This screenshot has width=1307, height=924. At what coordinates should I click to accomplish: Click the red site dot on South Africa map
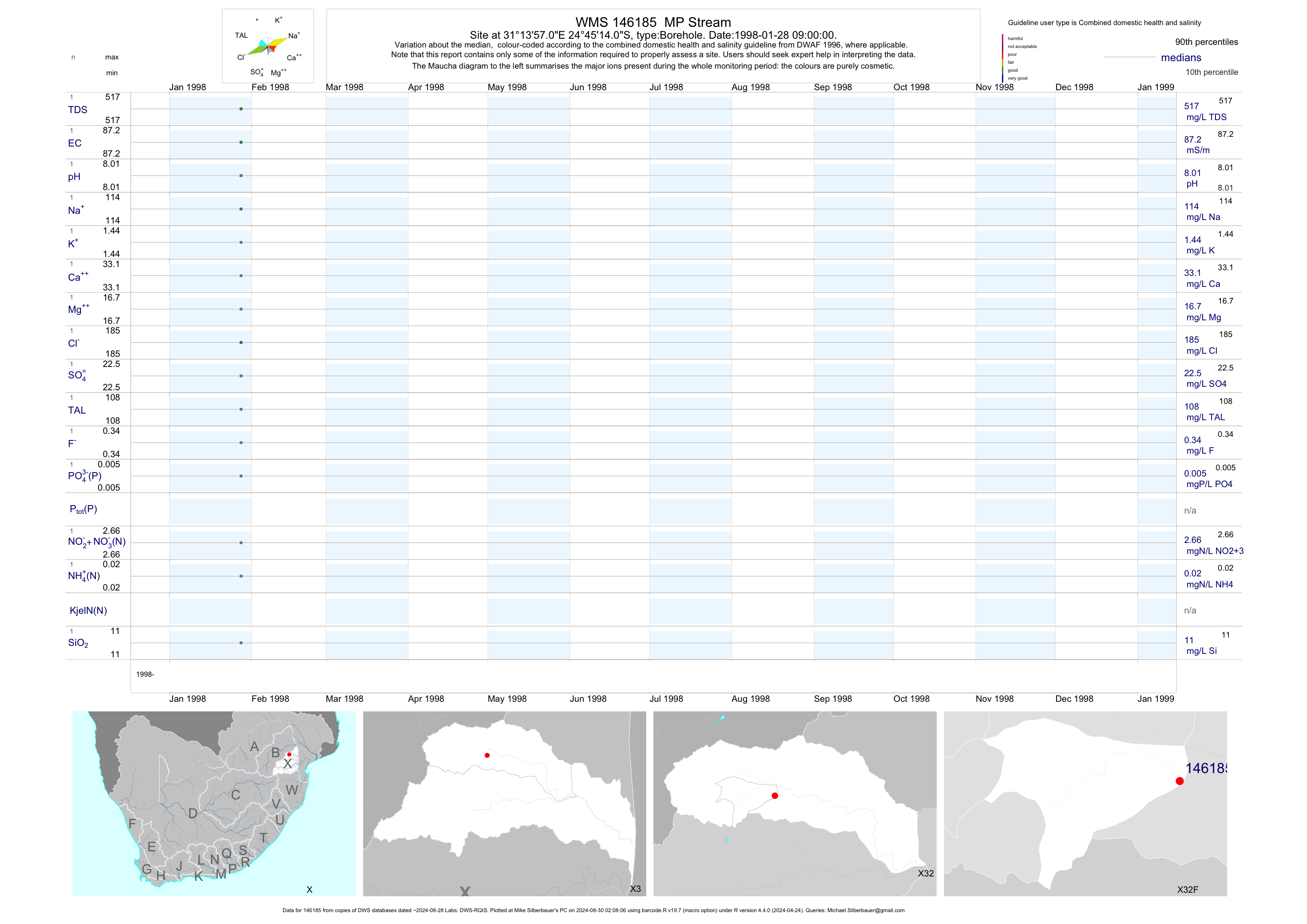click(289, 755)
